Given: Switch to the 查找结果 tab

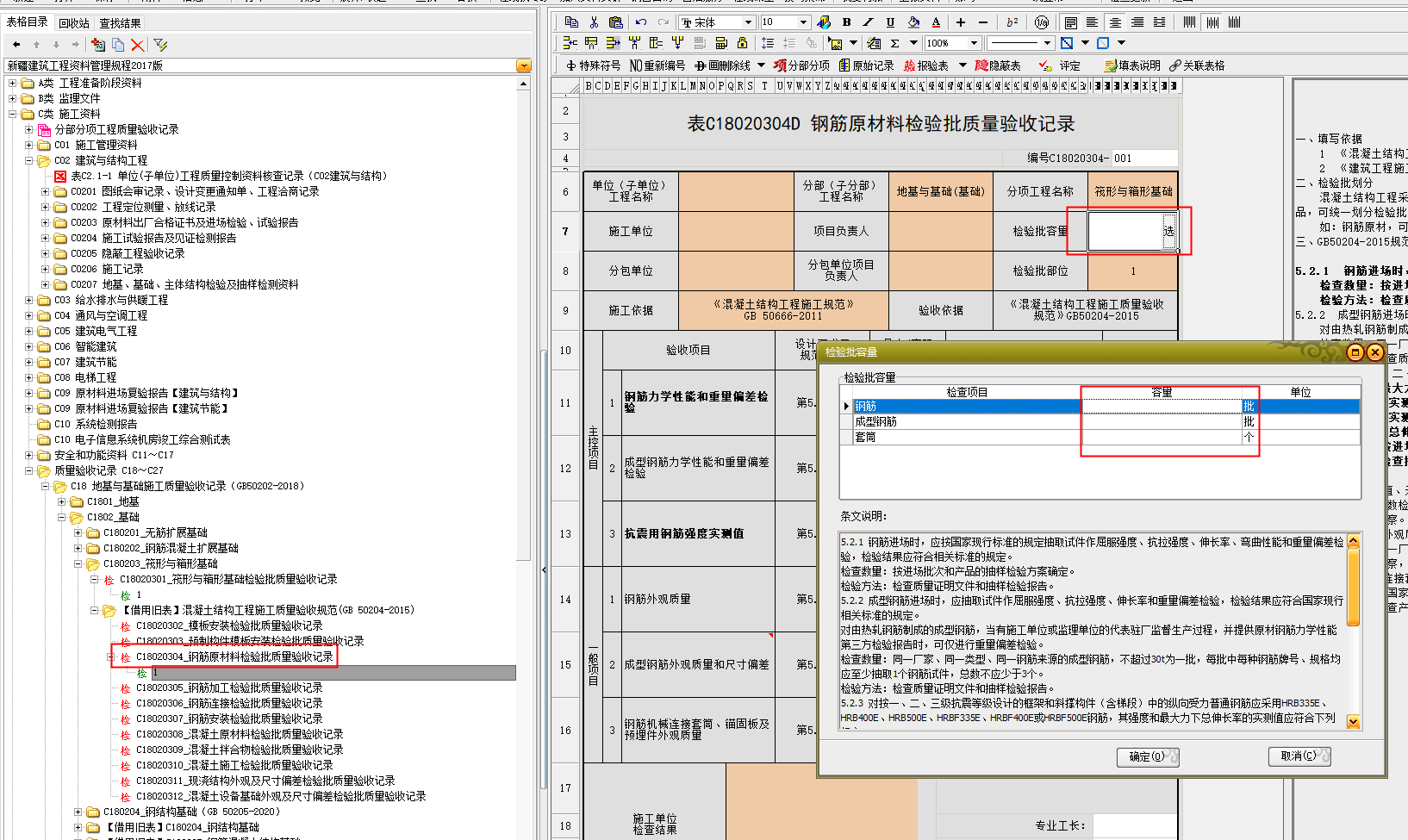Looking at the screenshot, I should (120, 22).
